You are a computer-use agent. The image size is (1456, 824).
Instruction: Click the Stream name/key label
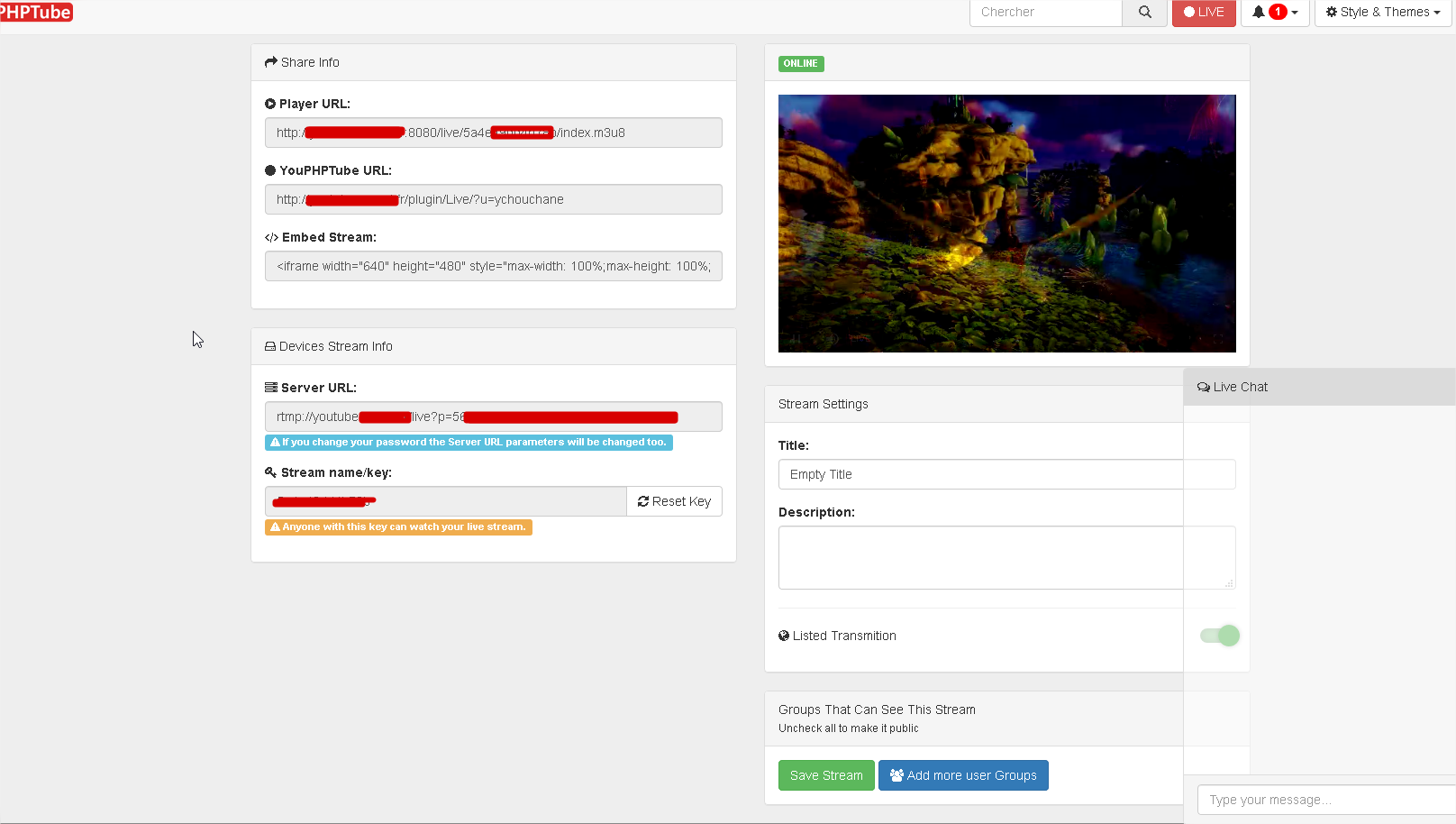(328, 472)
